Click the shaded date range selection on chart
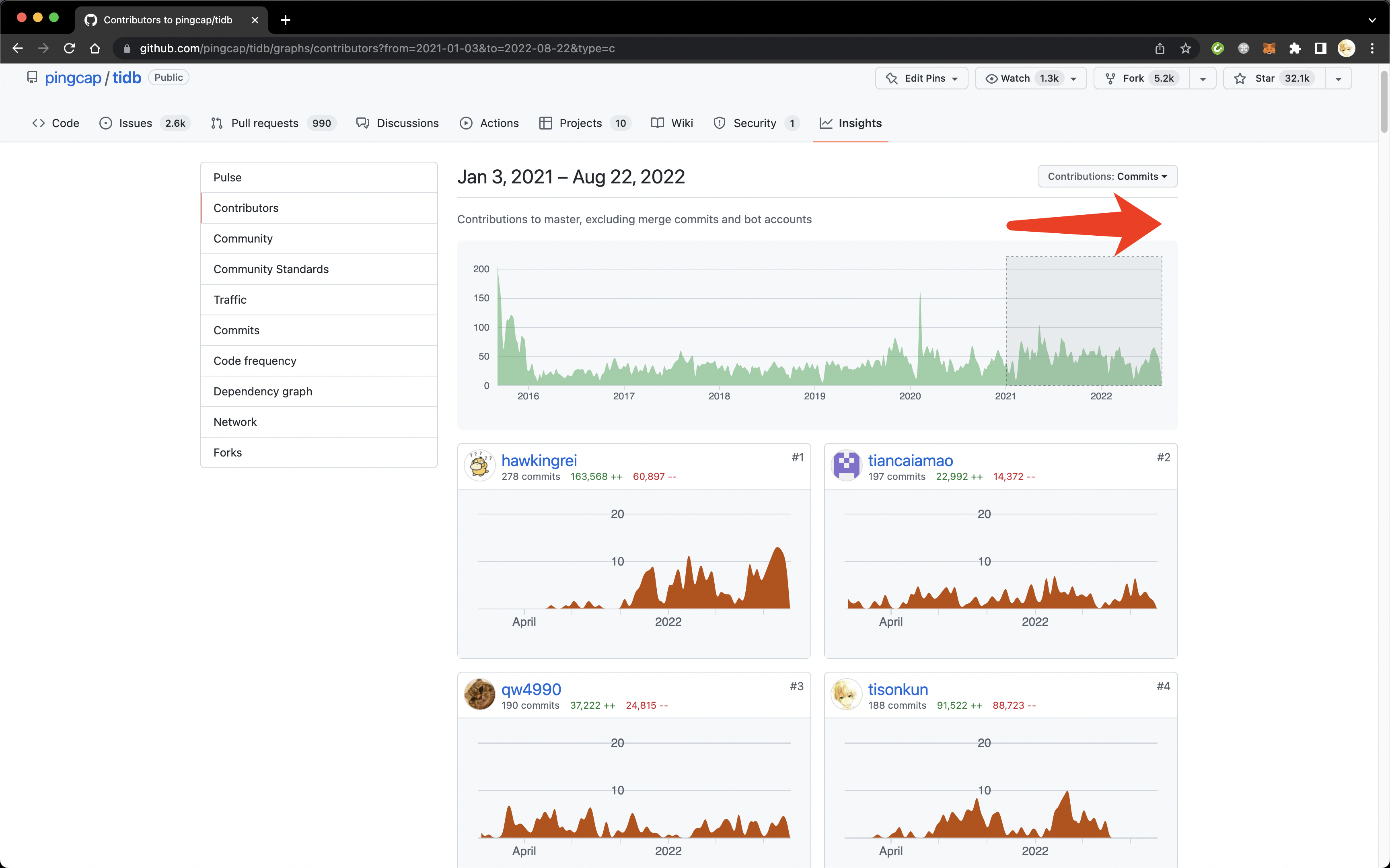This screenshot has height=868, width=1390. click(1084, 321)
